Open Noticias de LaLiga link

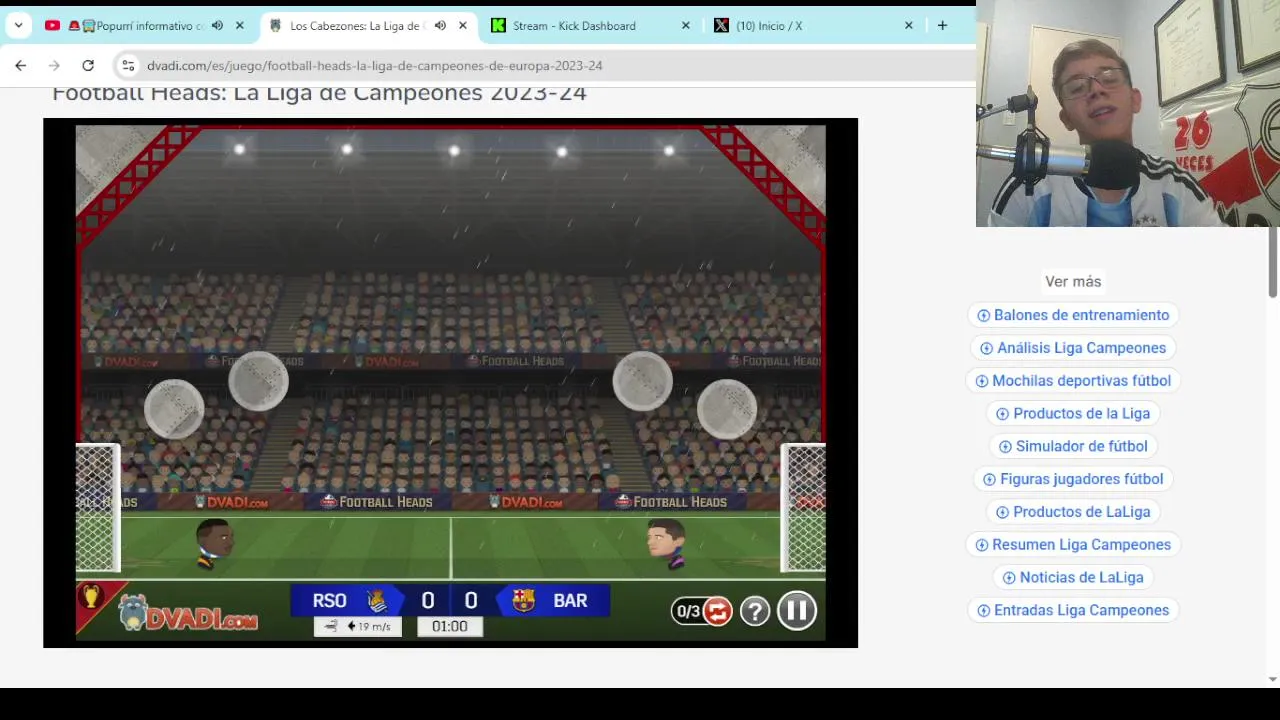click(1073, 577)
